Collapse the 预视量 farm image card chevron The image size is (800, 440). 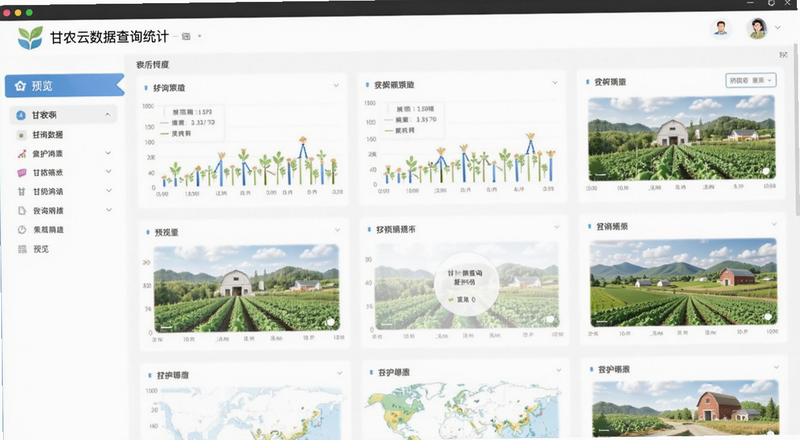(337, 230)
